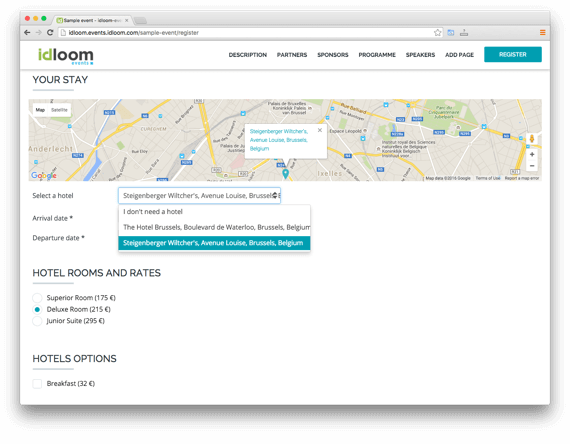The height and width of the screenshot is (444, 570).
Task: Click Steigenberger Wiltcher's link in map popup
Action: tap(278, 140)
